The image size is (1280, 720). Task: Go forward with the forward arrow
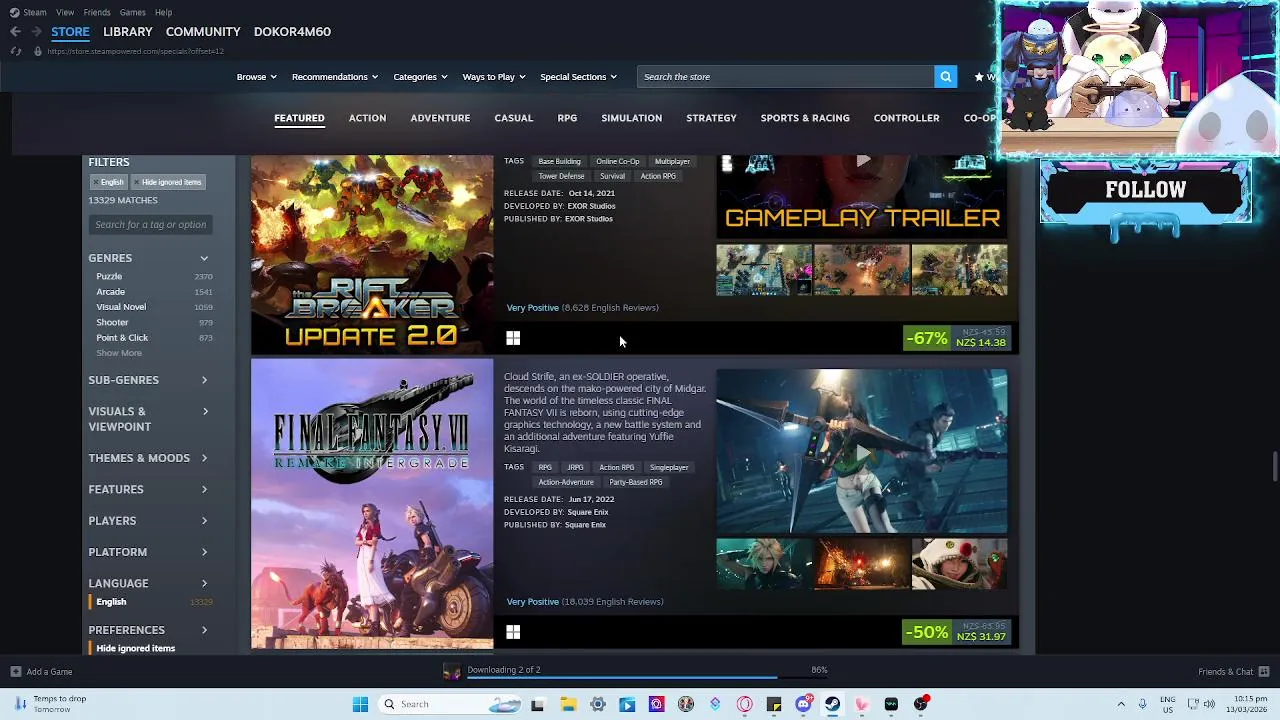click(x=37, y=32)
